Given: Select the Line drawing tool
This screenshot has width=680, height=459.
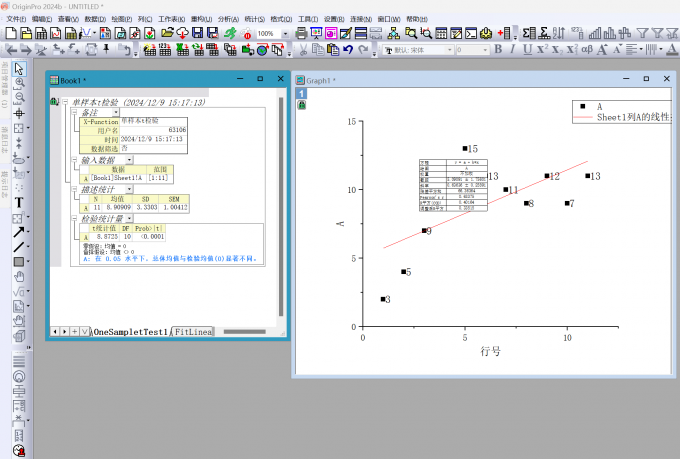Looking at the screenshot, I should click(19, 247).
